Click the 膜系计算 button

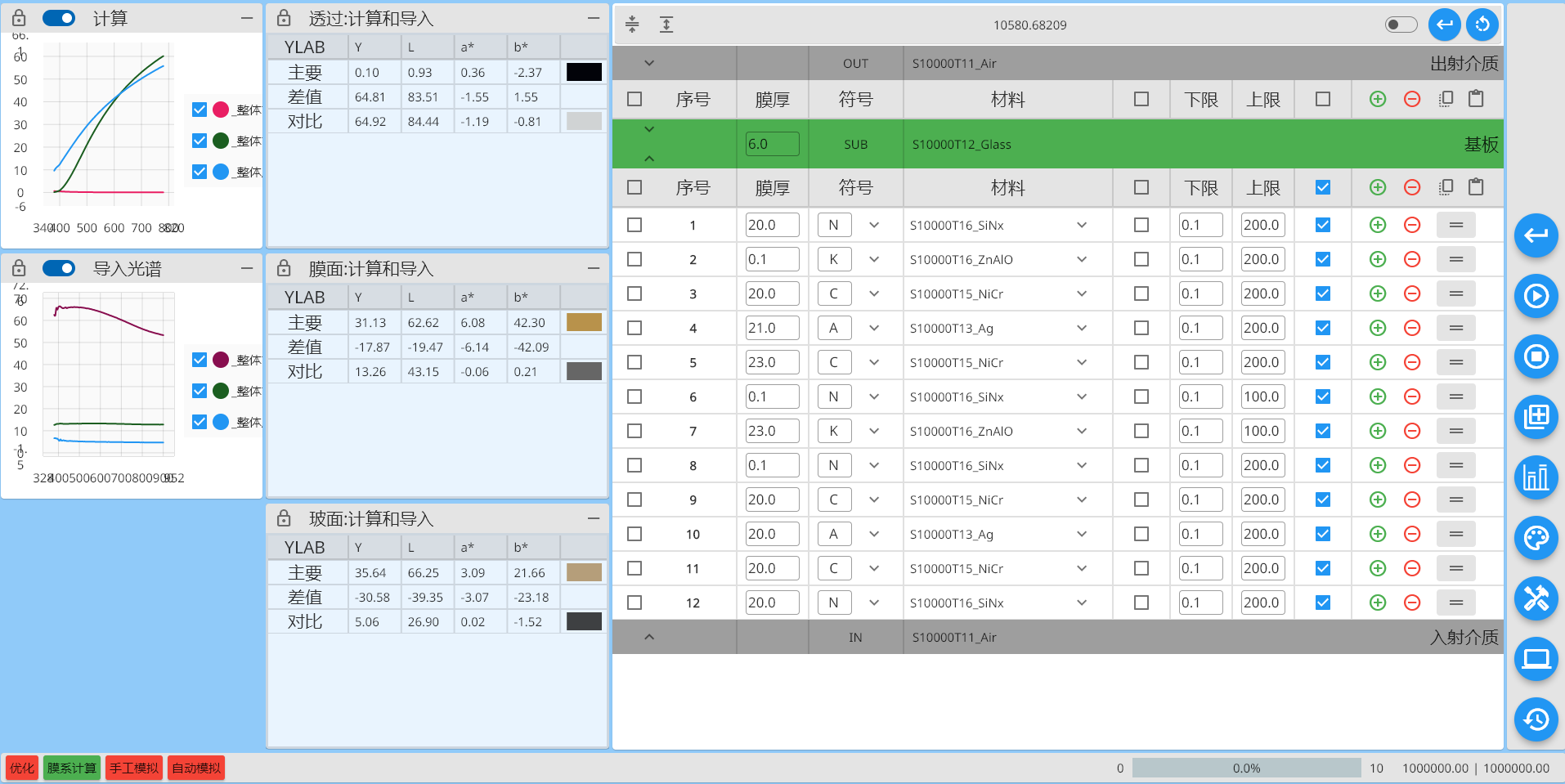[71, 767]
